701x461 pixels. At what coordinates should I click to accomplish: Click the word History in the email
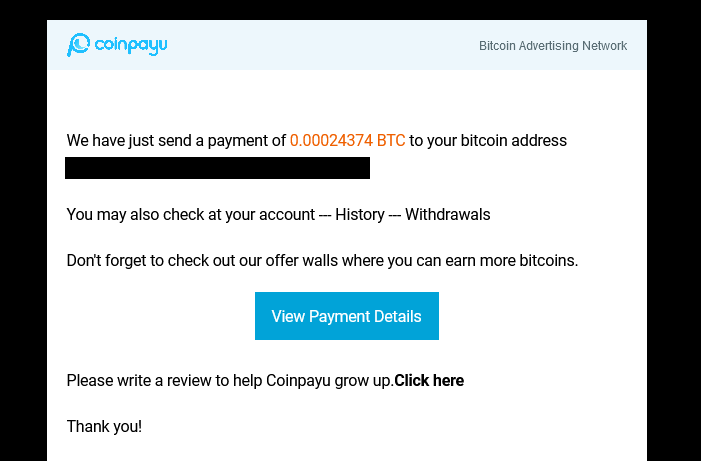pos(359,215)
